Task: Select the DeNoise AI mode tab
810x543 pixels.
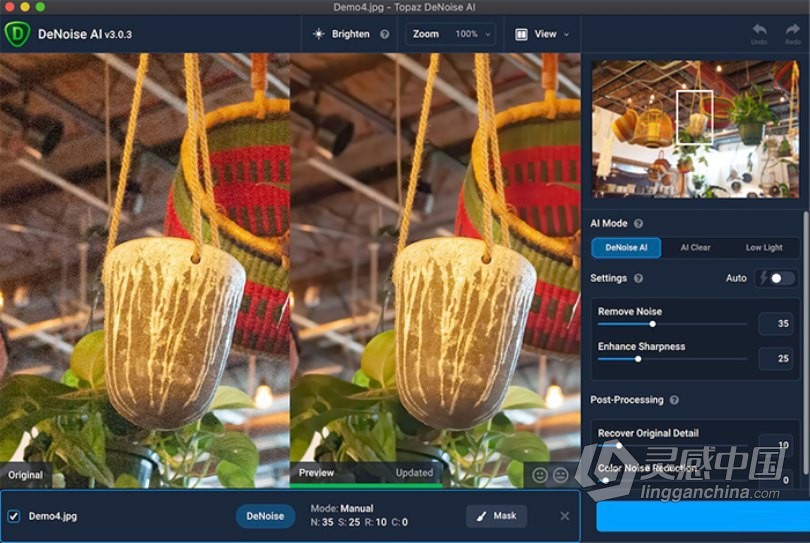Action: (626, 247)
